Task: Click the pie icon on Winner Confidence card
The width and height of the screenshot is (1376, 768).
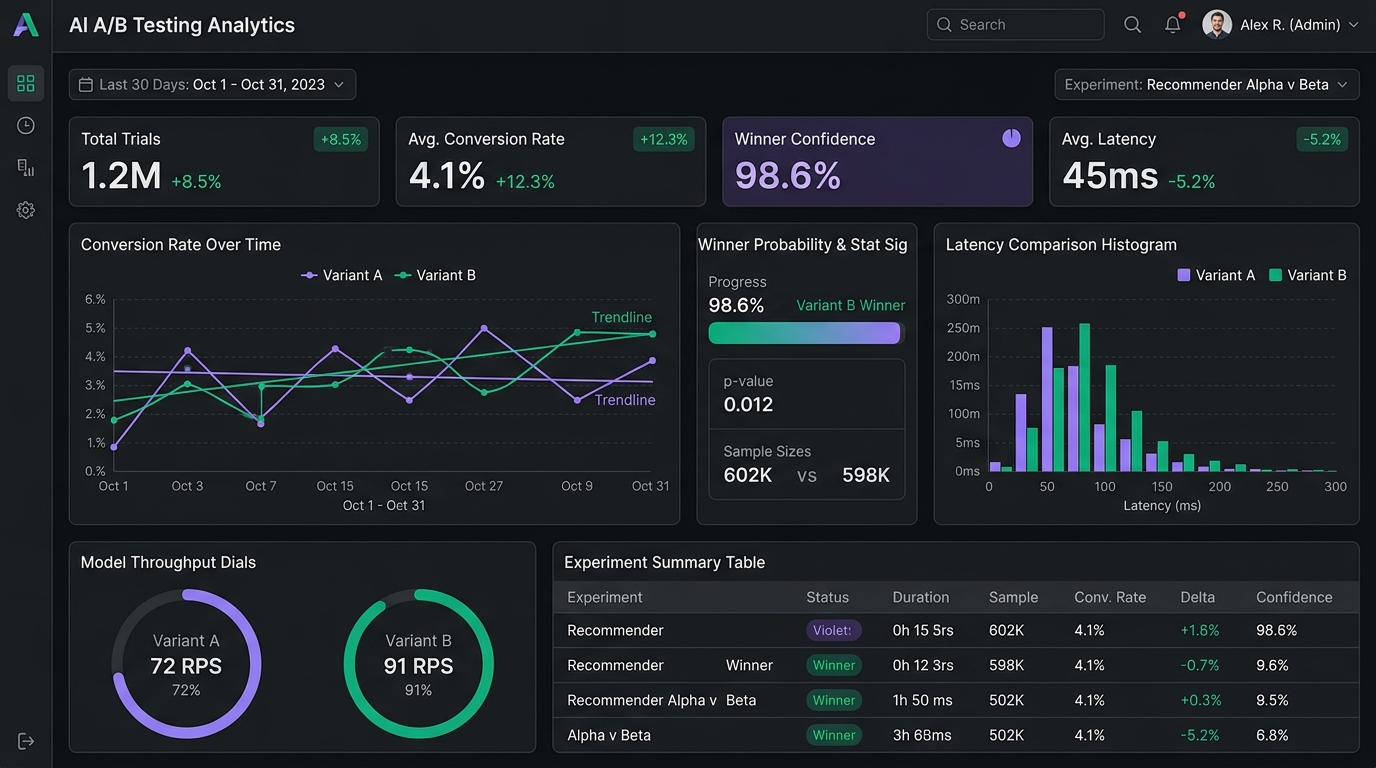Action: coord(1011,138)
